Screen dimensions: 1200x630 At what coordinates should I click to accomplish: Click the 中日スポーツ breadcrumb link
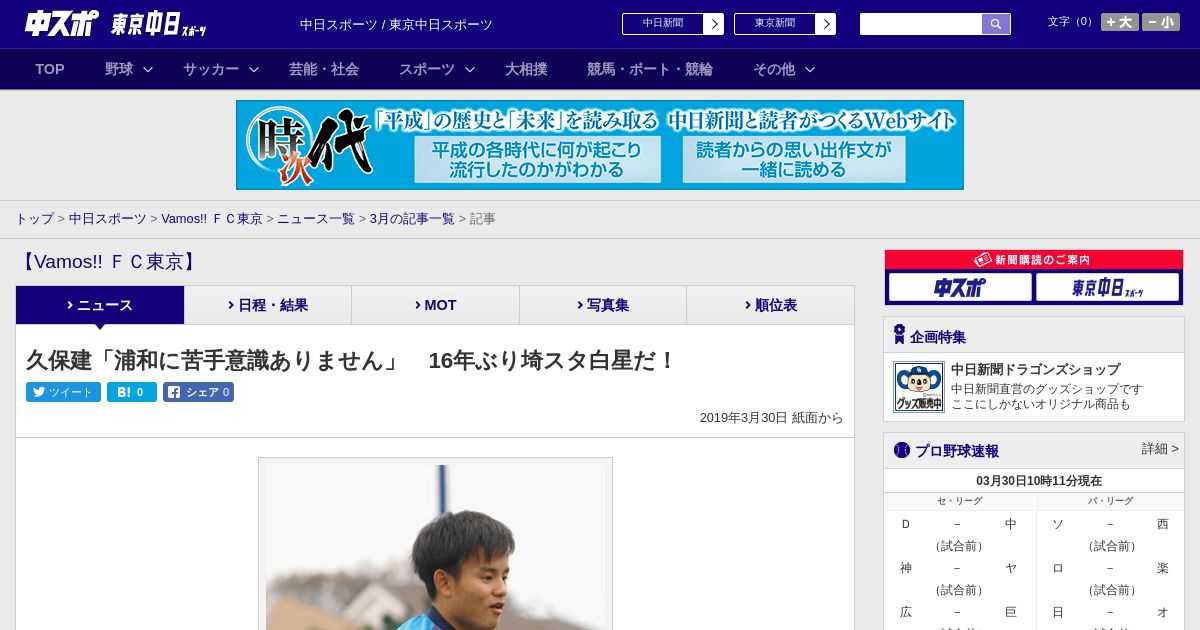click(x=107, y=219)
